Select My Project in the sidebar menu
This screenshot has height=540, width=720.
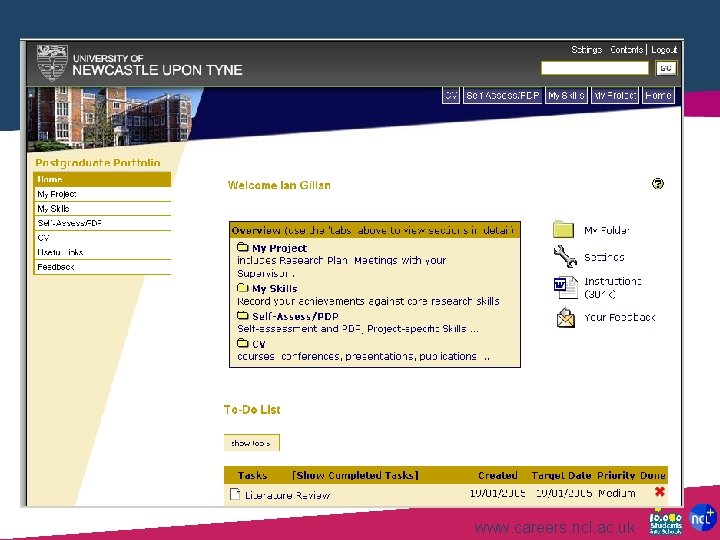(x=102, y=194)
